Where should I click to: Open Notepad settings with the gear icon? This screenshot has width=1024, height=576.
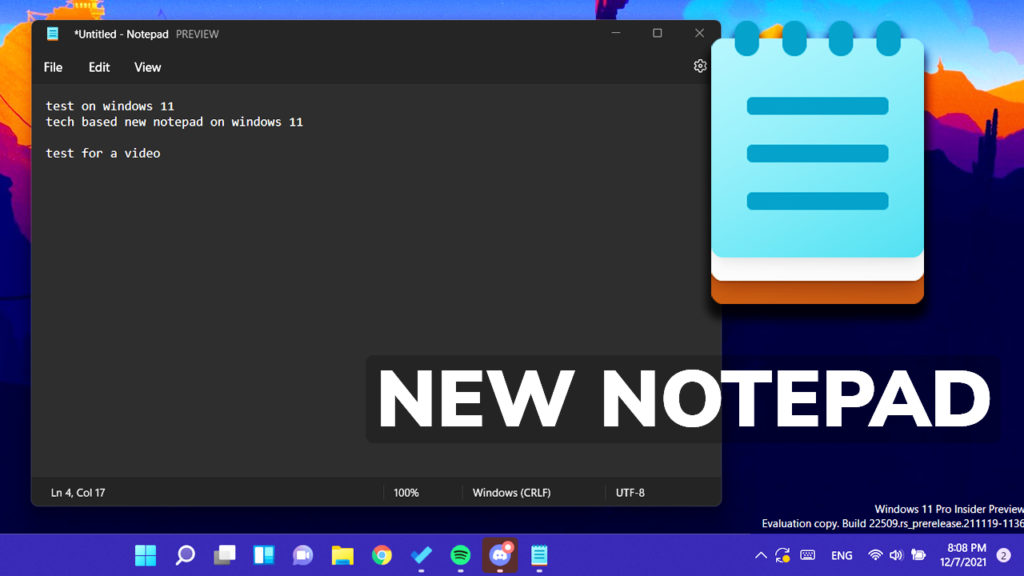tap(699, 66)
